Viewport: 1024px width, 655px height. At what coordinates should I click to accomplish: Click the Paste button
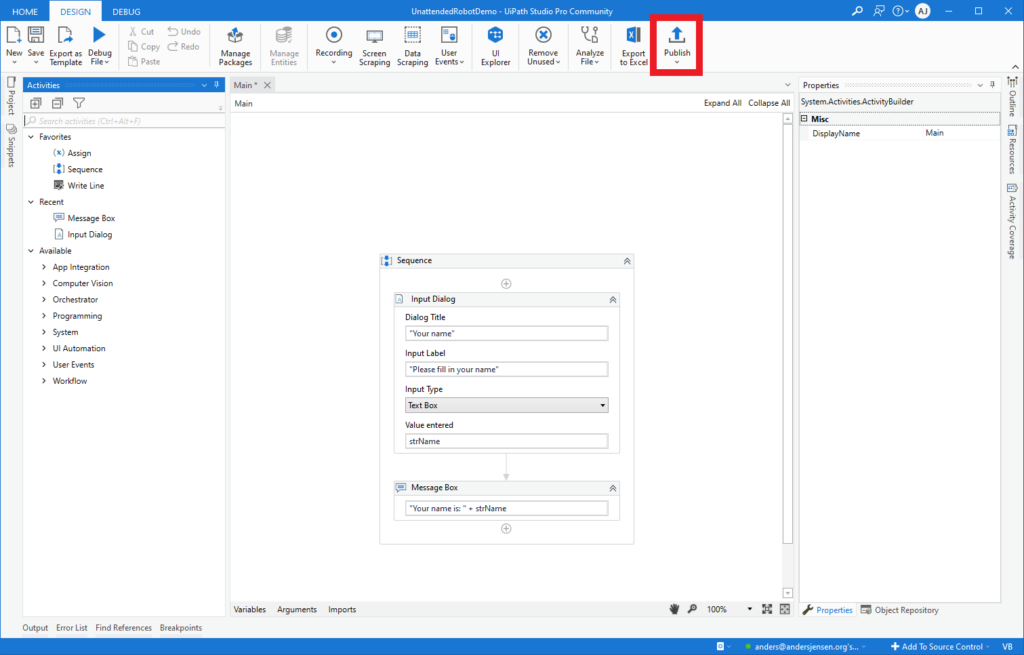(x=144, y=61)
